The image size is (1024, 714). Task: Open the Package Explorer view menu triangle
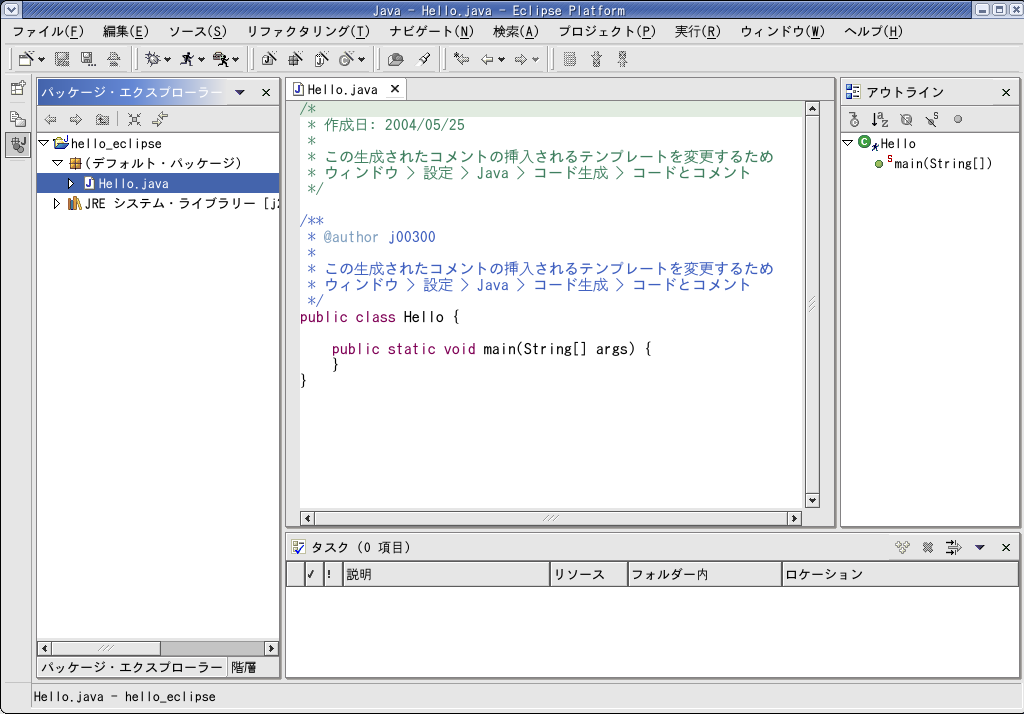240,92
